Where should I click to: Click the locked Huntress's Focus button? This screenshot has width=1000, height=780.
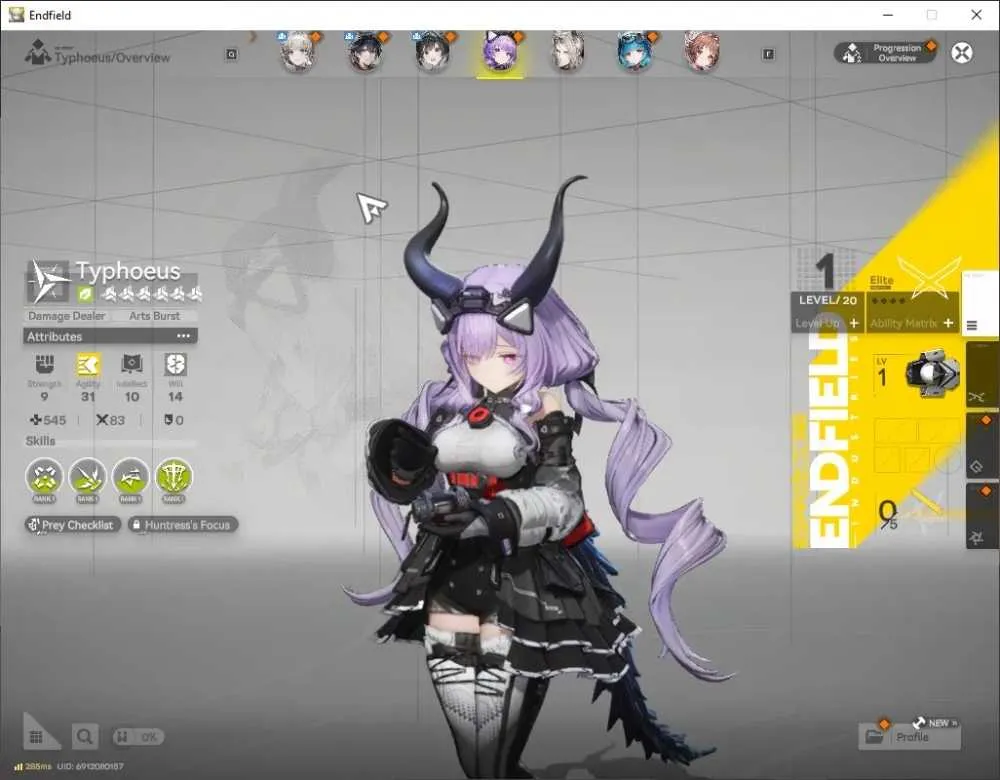(x=182, y=525)
